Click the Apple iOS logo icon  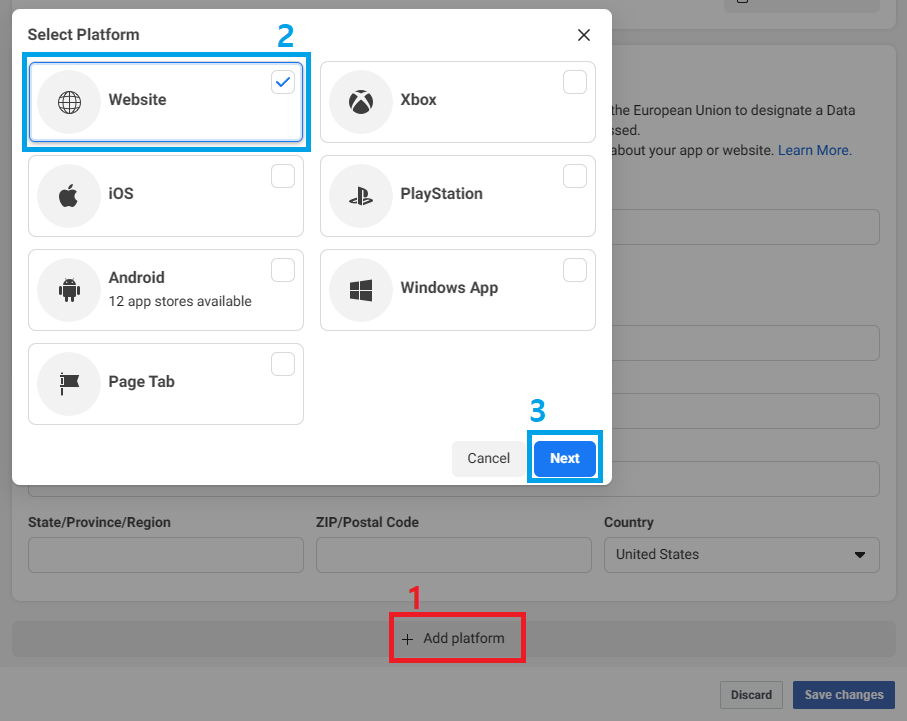pyautogui.click(x=69, y=196)
